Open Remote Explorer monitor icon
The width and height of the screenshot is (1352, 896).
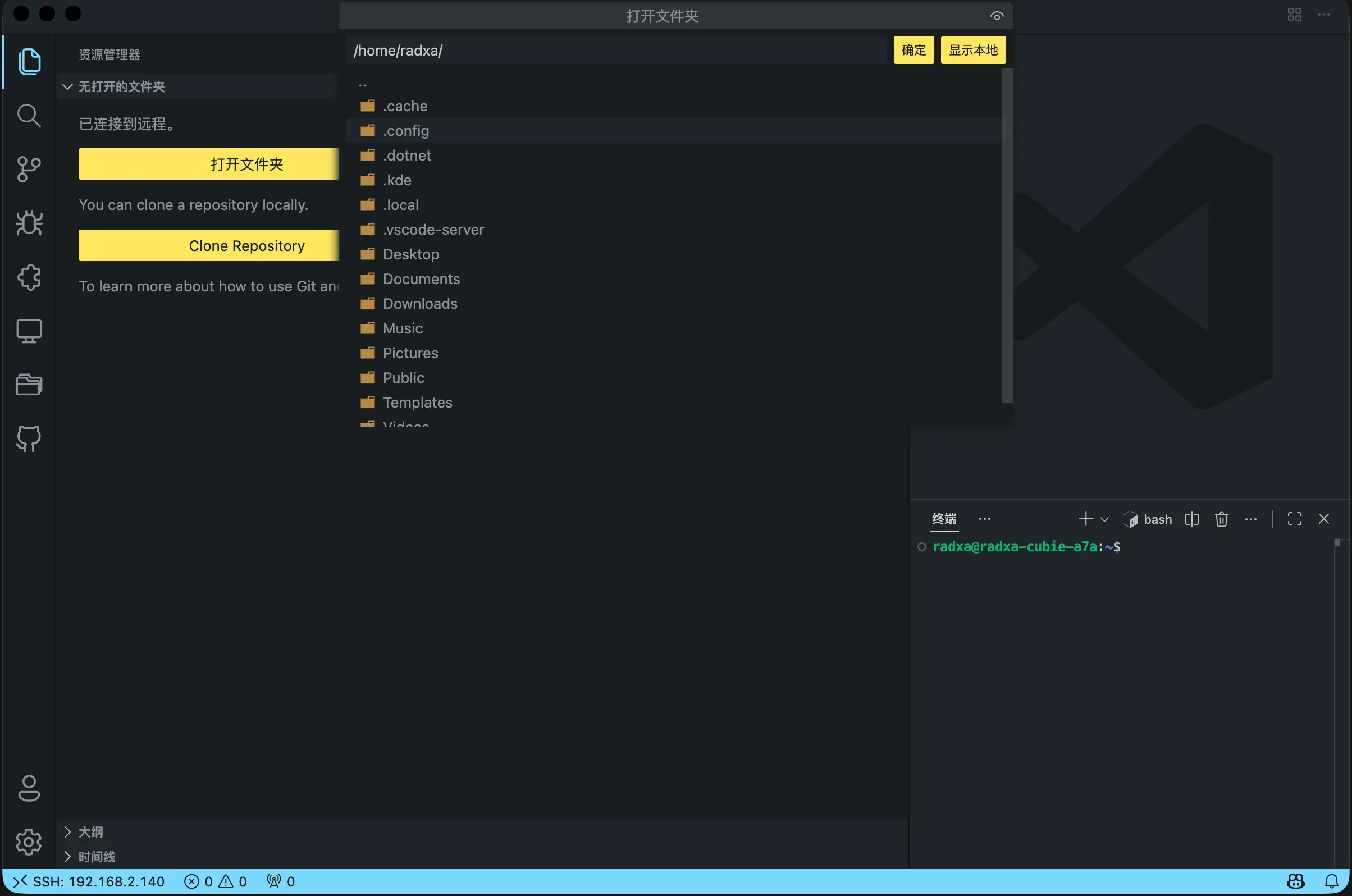(29, 331)
